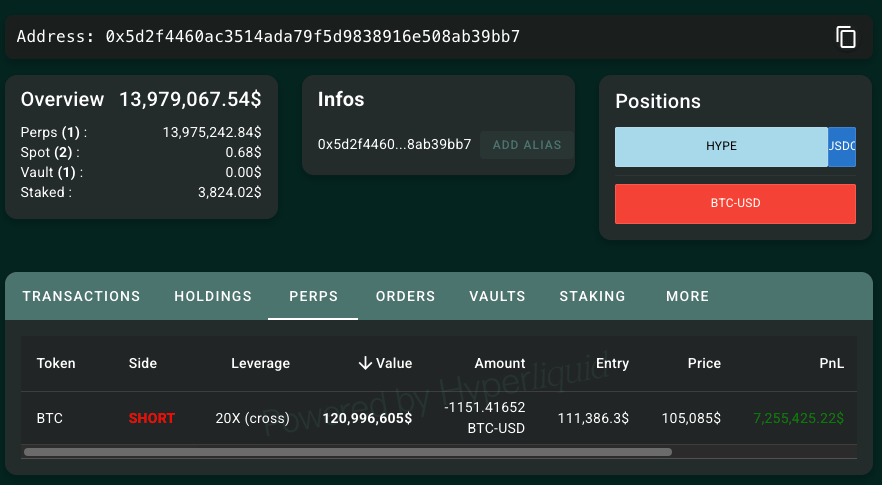882x485 pixels.
Task: Click the 111,386.3$ entry price
Action: pyautogui.click(x=593, y=419)
